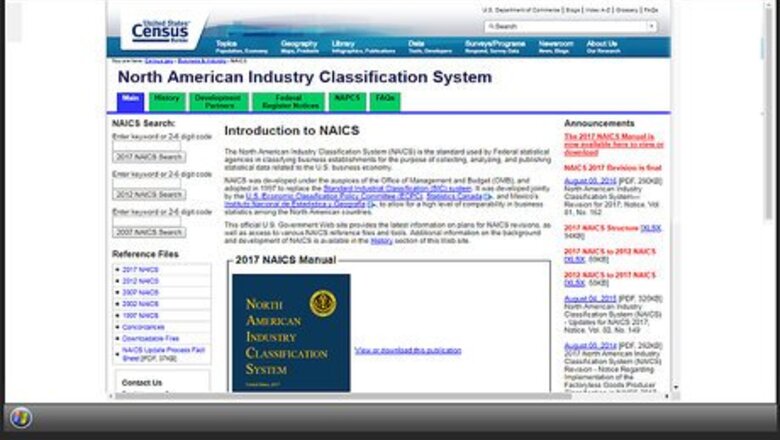Click the page scrollbar down arrow

point(675,387)
